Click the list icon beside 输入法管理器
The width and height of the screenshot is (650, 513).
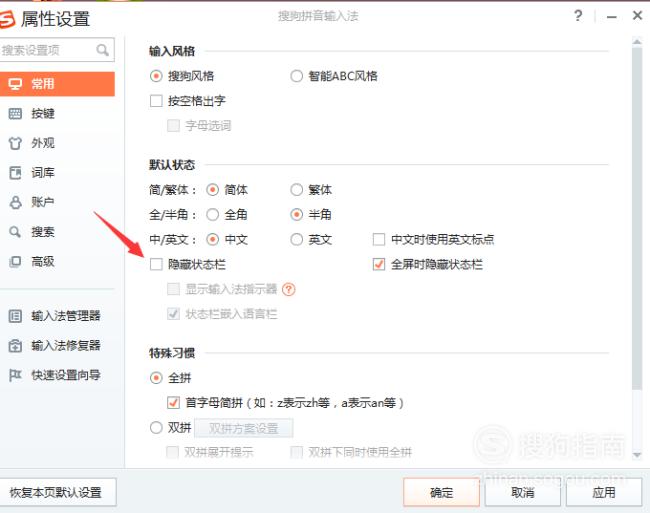tap(15, 316)
